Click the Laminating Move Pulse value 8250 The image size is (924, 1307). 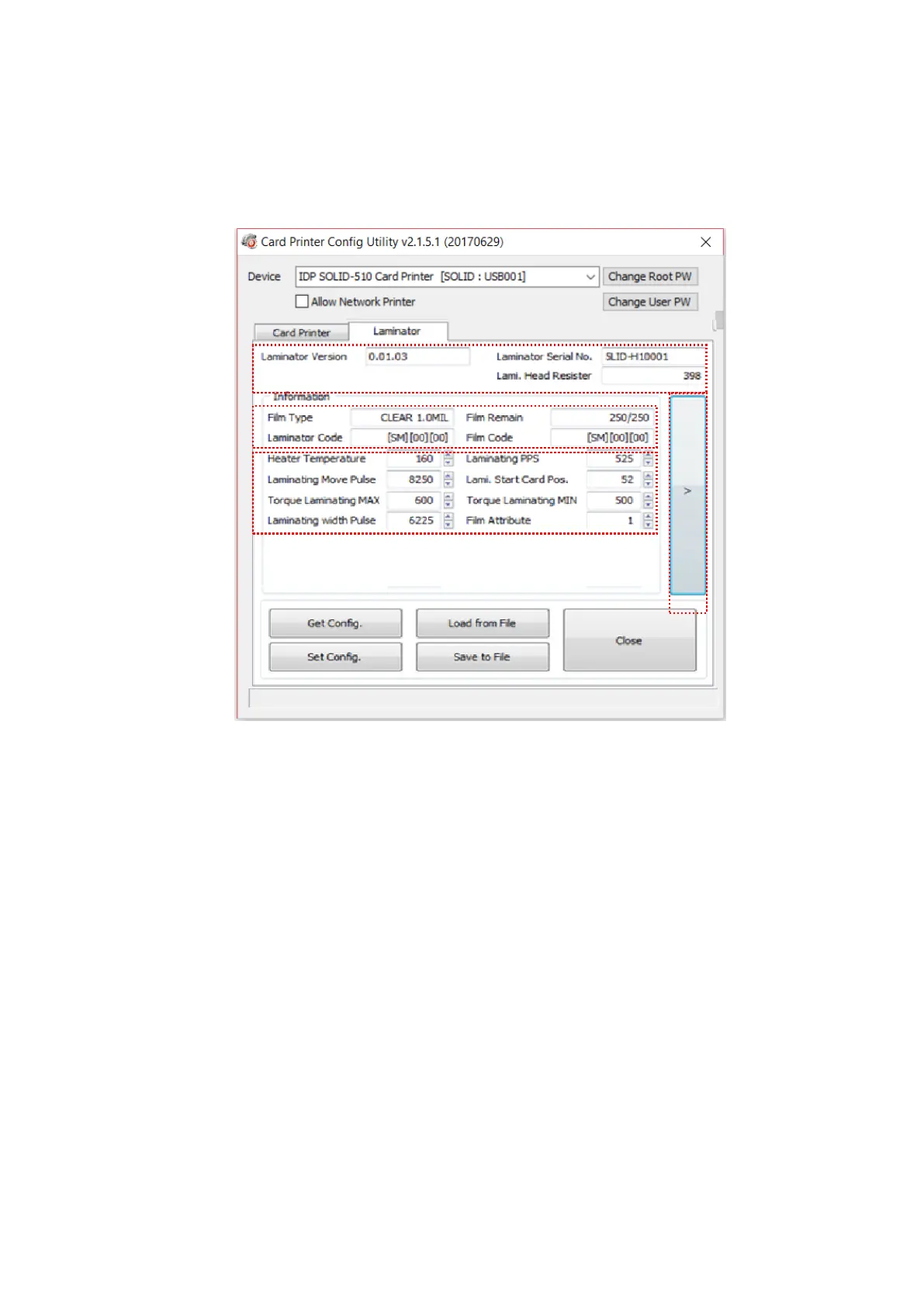[414, 480]
